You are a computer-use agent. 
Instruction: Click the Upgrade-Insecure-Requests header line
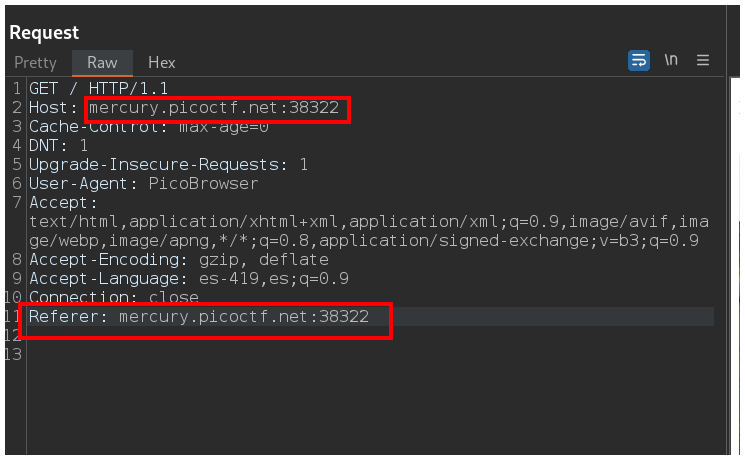(x=168, y=164)
